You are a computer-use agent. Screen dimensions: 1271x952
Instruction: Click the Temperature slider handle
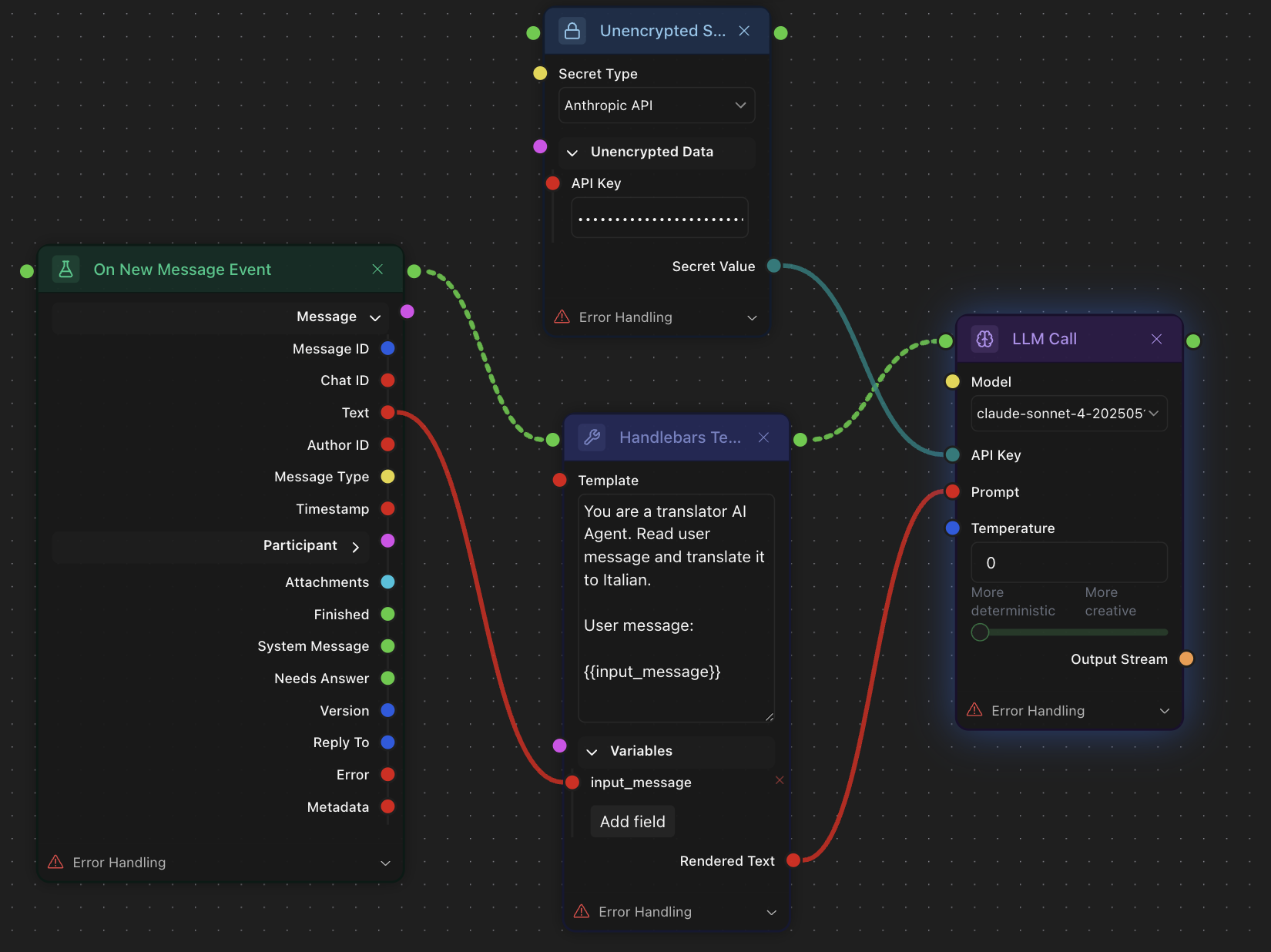[980, 632]
